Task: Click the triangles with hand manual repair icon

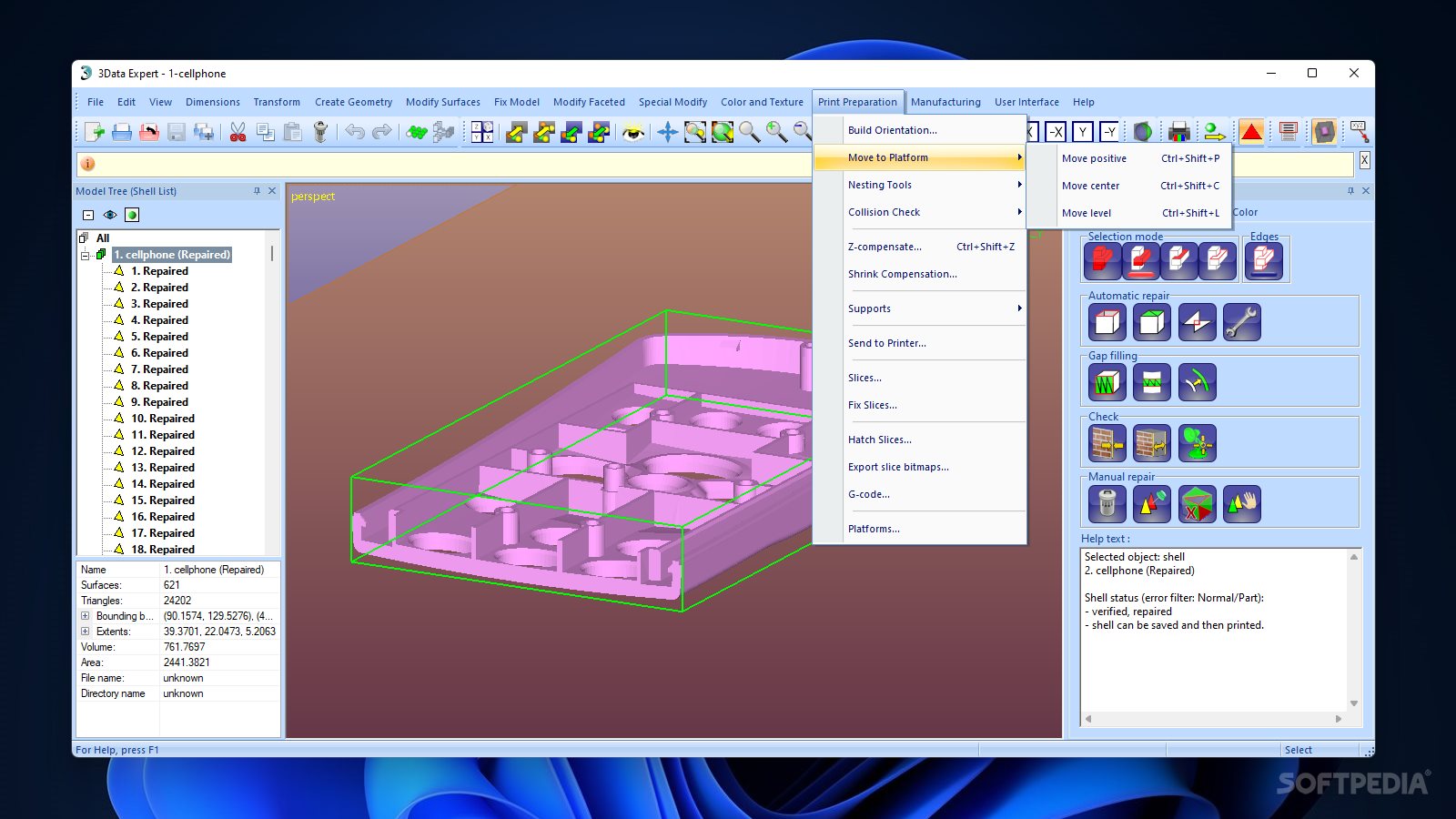Action: pos(1241,503)
